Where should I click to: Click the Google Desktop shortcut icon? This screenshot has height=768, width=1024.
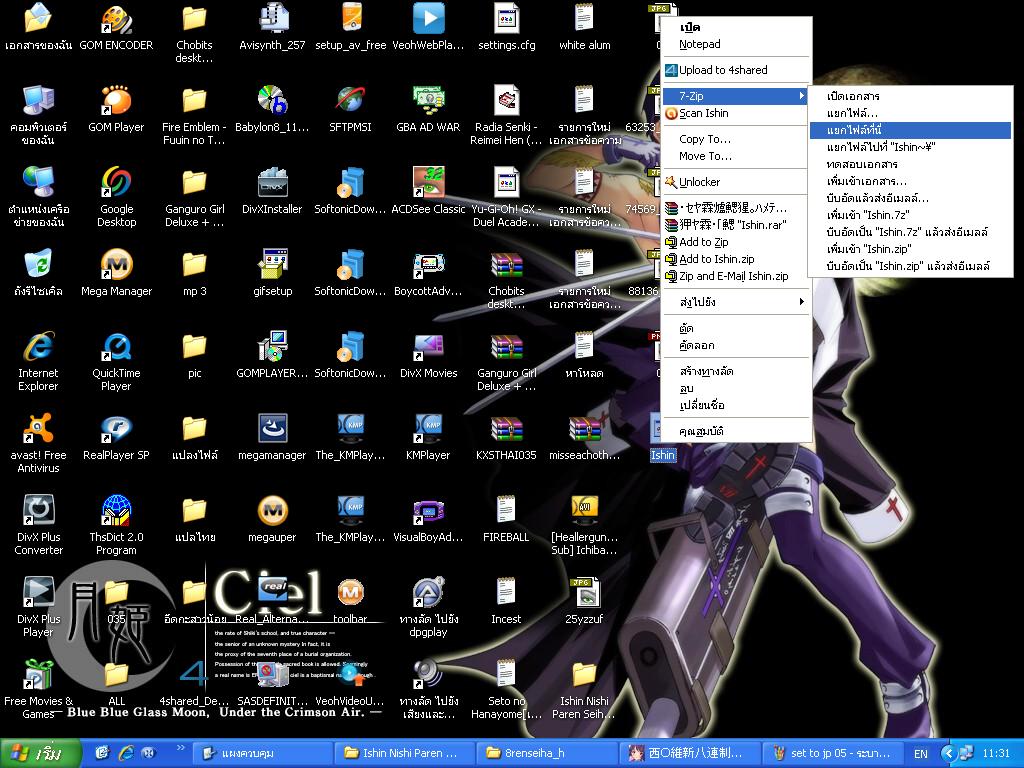coord(116,183)
